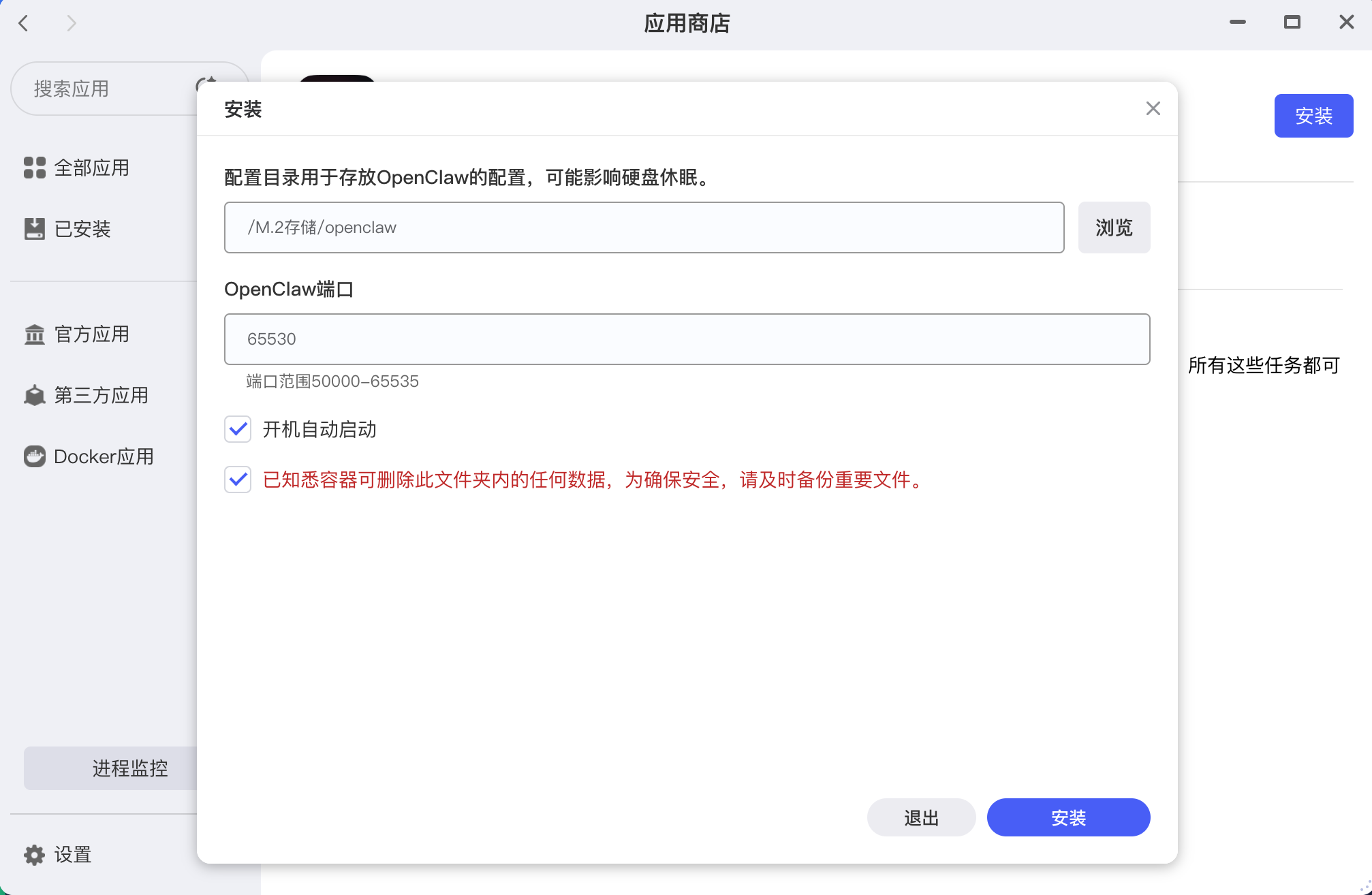Click the 第三方应用 box icon
Viewport: 1372px width, 895px height.
[x=34, y=395]
